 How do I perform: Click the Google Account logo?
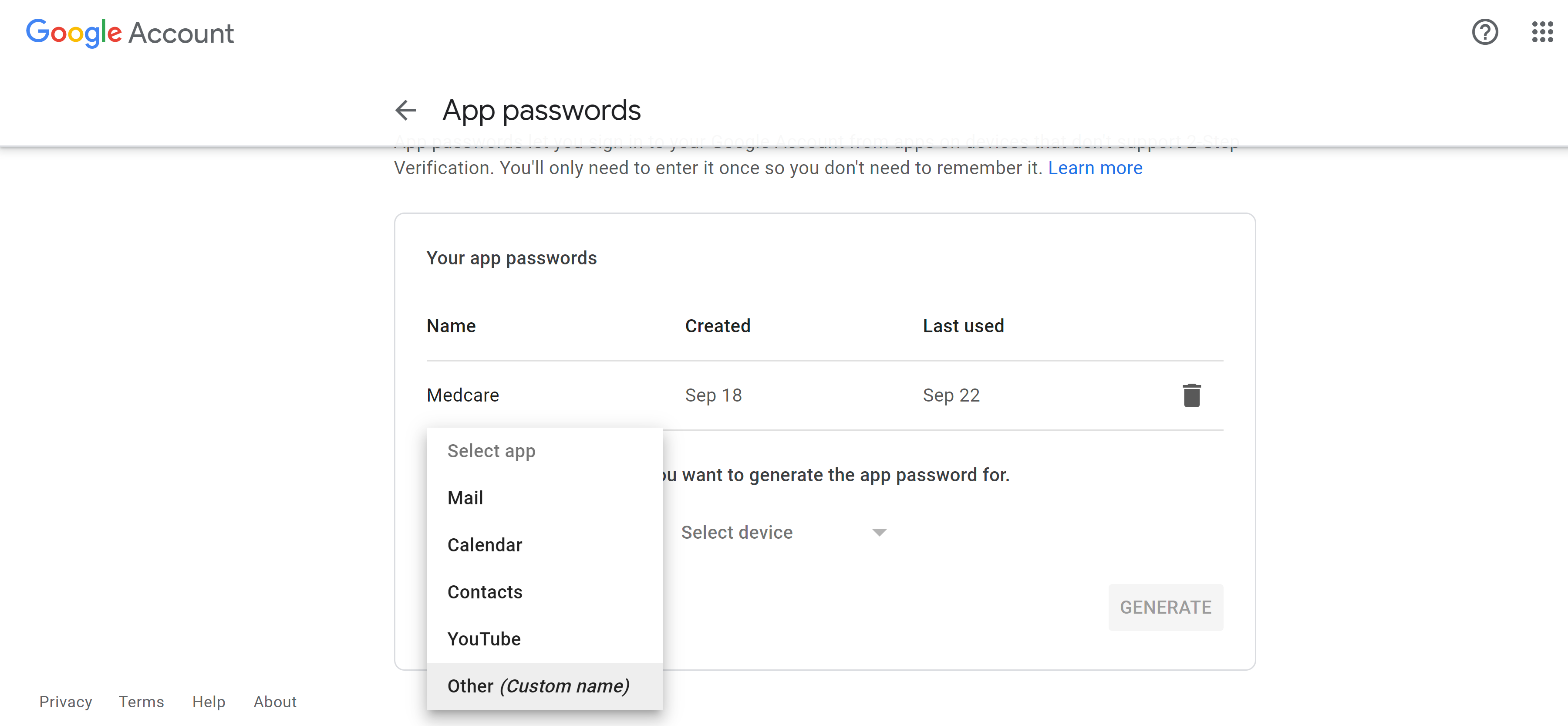tap(130, 33)
